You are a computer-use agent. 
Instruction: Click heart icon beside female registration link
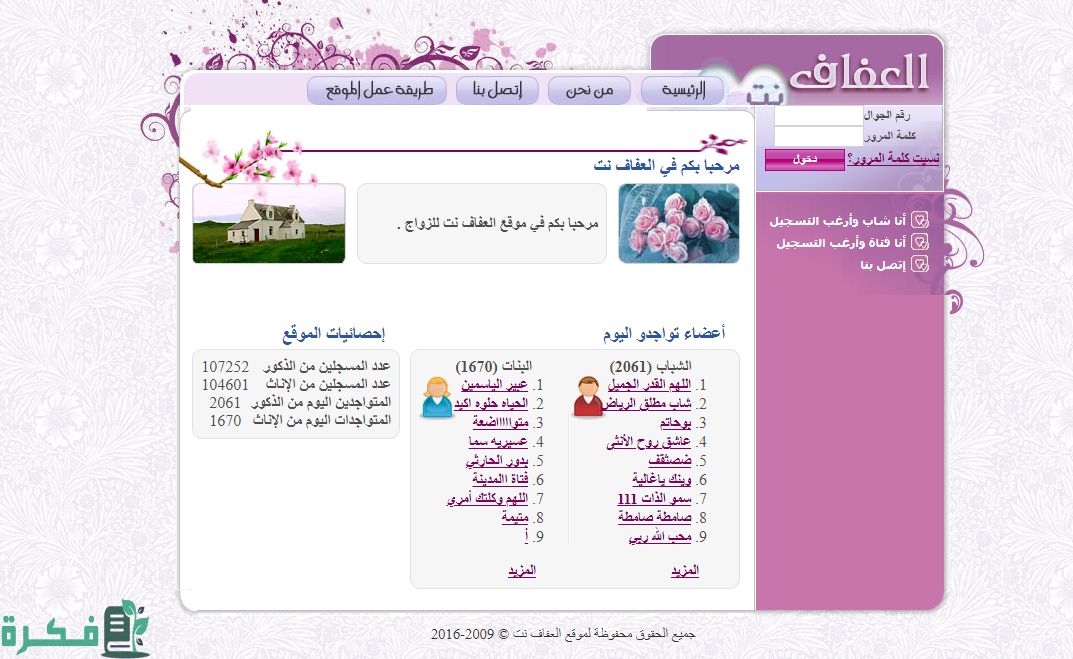[x=921, y=243]
